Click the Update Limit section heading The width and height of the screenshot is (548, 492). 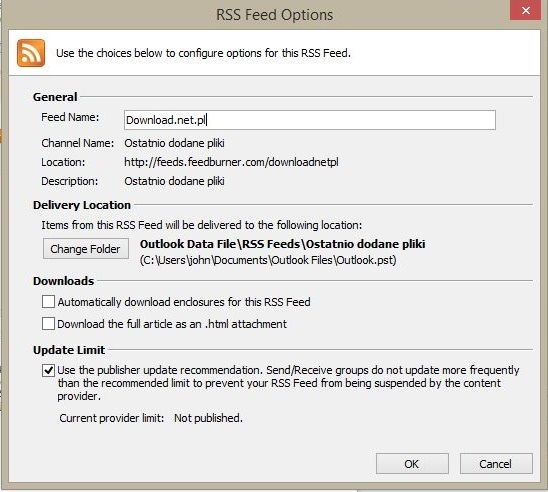(x=69, y=350)
